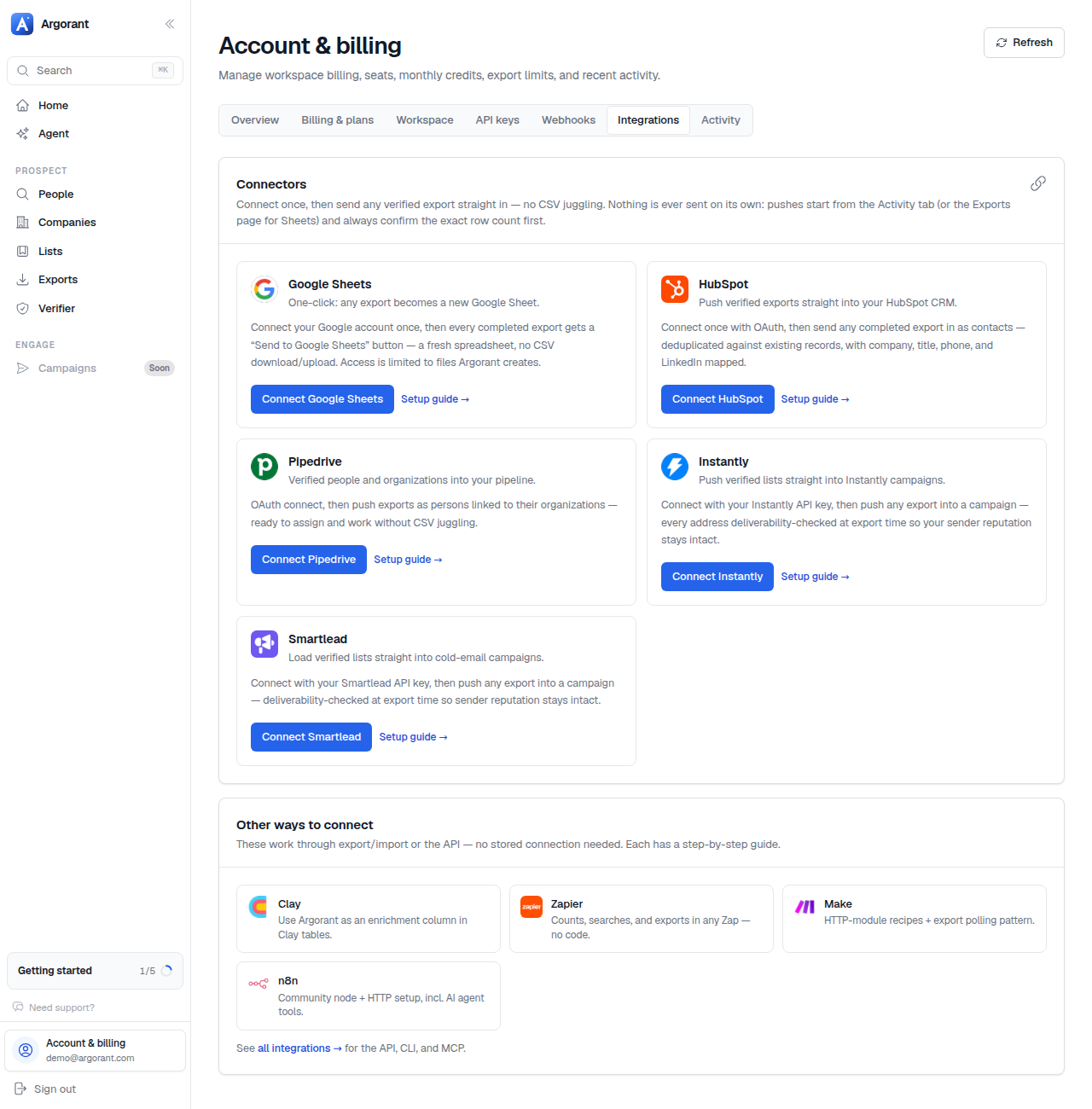
Task: Open the Overview tab
Action: pyautogui.click(x=255, y=120)
